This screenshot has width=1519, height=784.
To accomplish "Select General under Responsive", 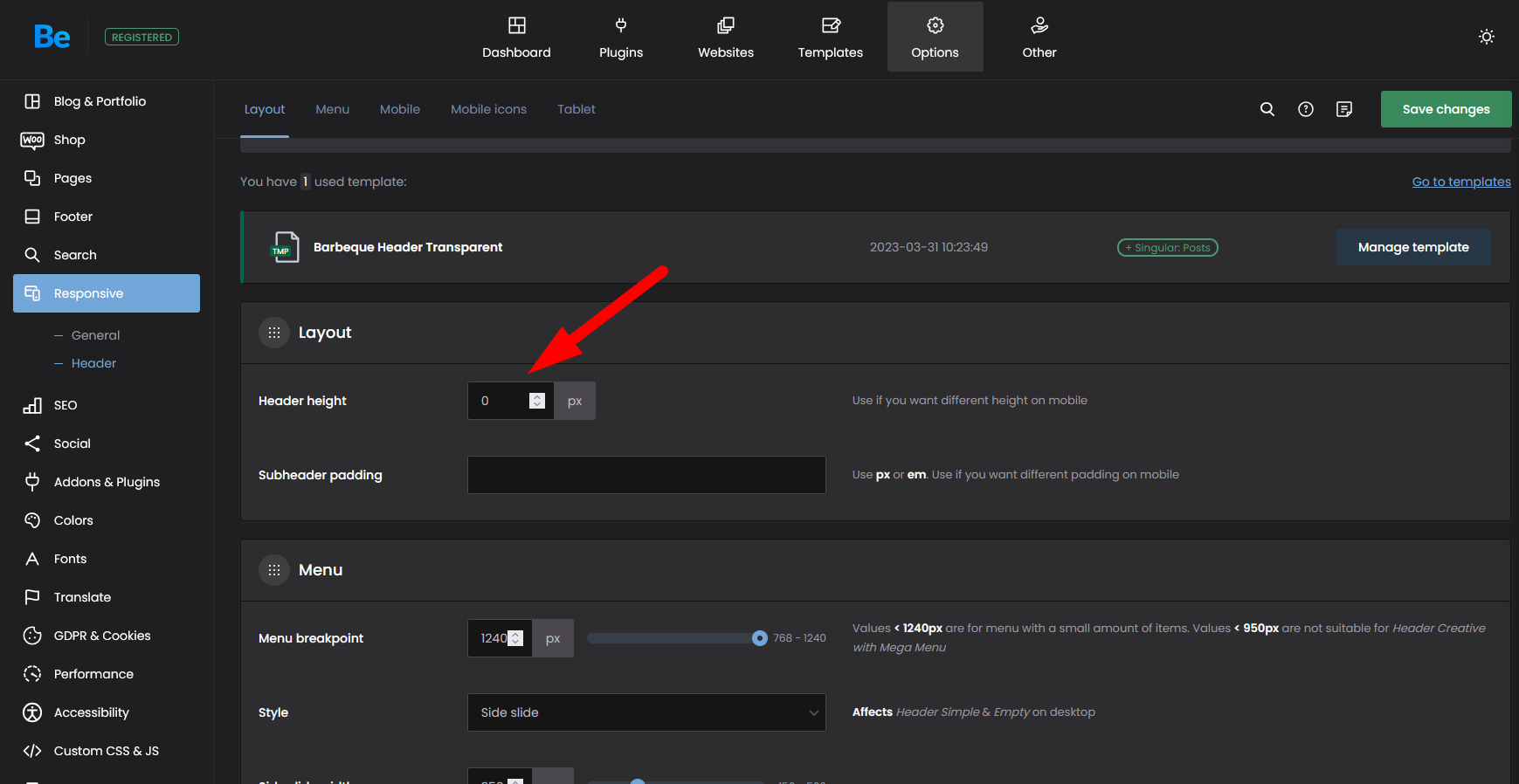I will (95, 335).
